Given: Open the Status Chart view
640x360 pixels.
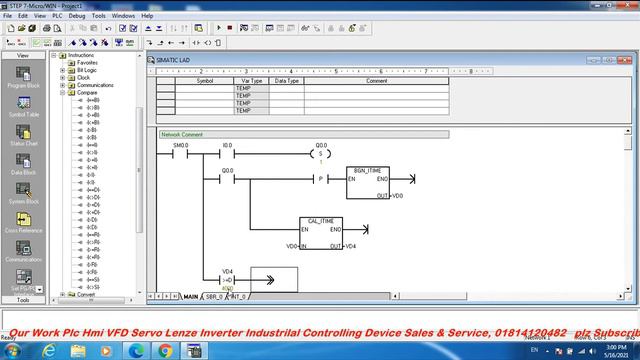Looking at the screenshot, I should coord(23,136).
